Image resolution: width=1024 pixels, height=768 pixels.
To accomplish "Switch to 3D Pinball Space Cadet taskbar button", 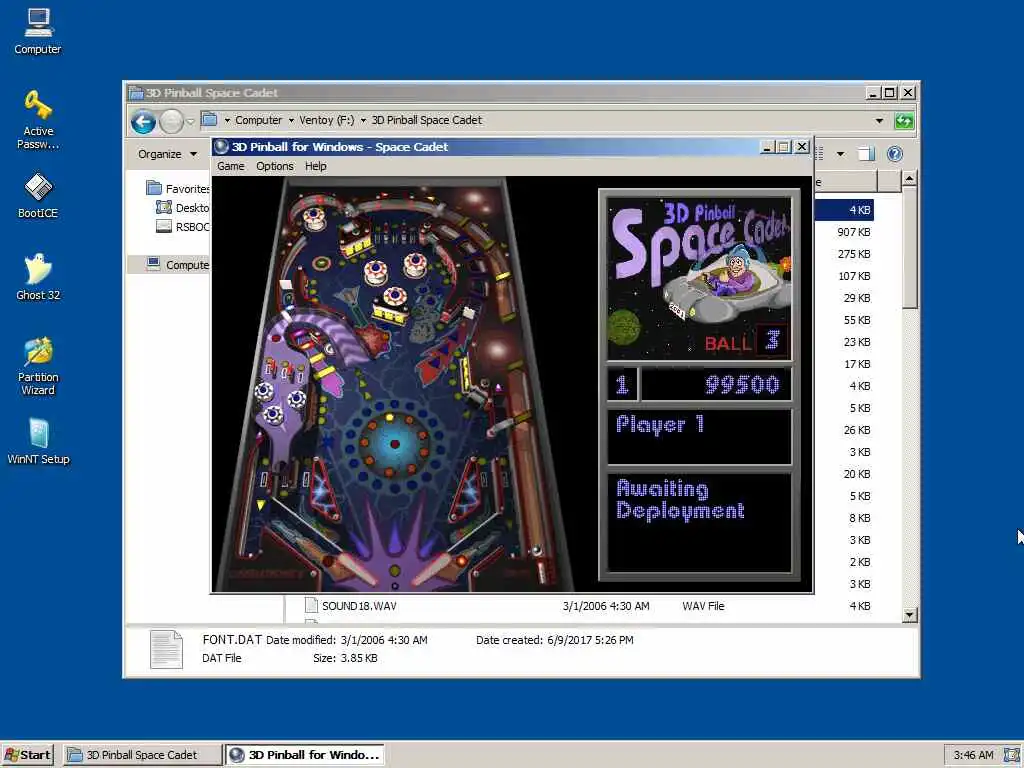I will 142,755.
